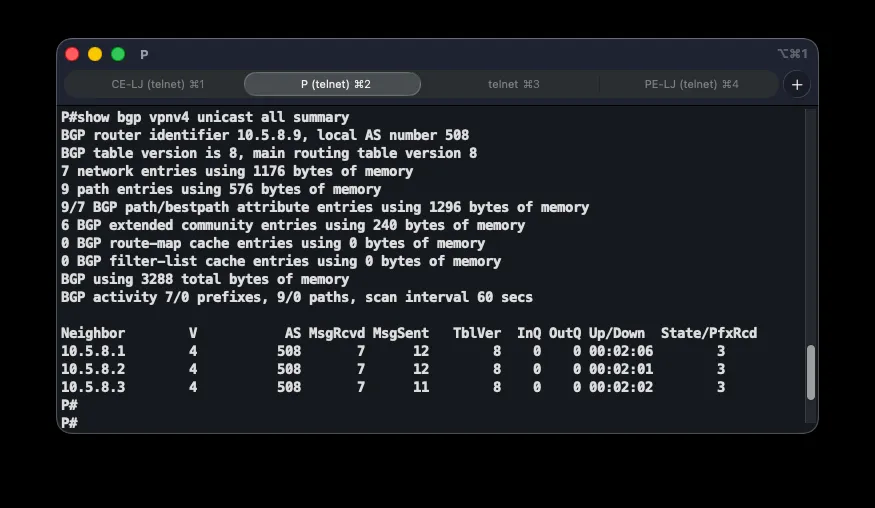
Task: Maximize the window with green button
Action: point(118,54)
